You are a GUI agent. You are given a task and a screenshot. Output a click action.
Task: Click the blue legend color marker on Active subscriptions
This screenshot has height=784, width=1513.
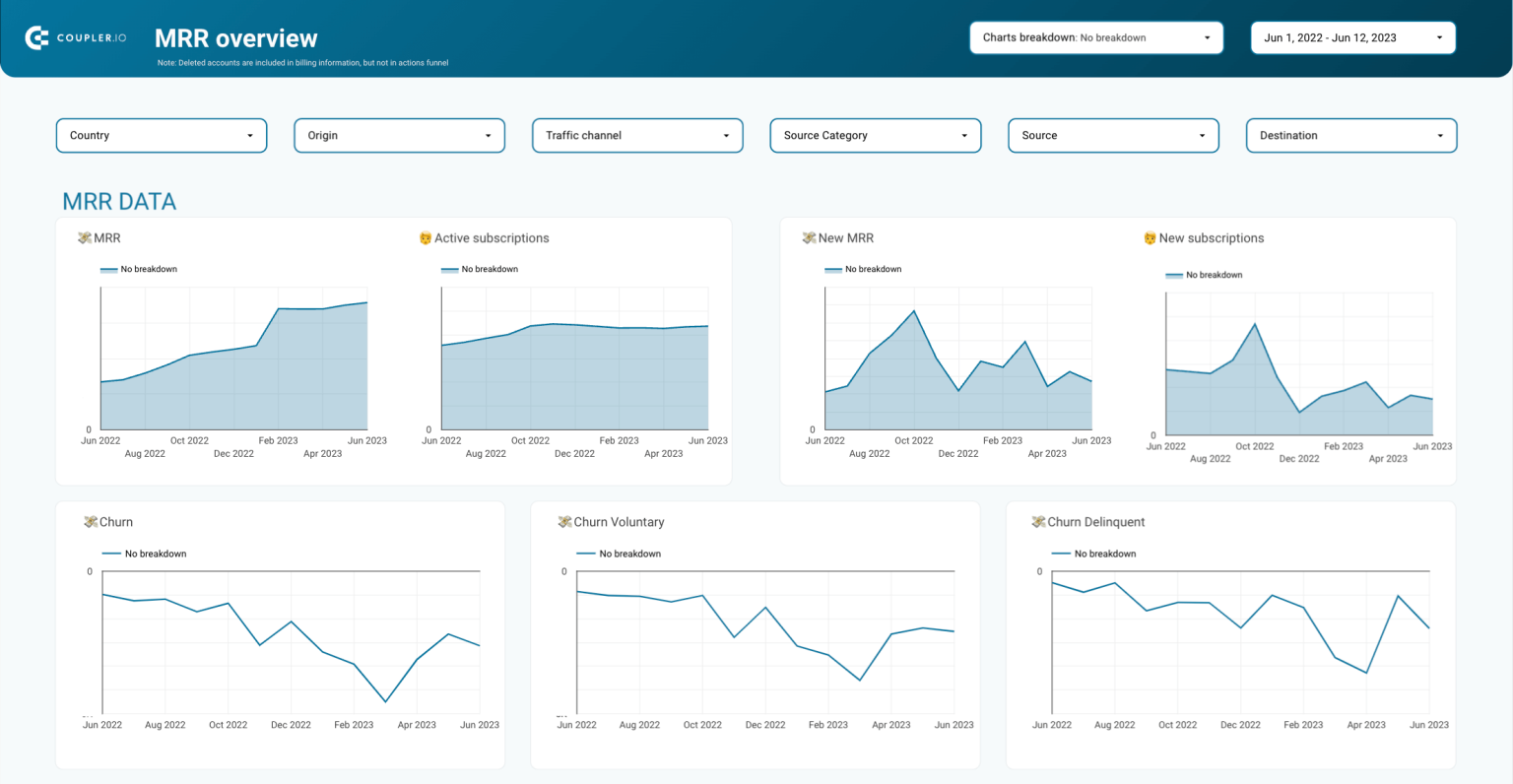coord(449,268)
